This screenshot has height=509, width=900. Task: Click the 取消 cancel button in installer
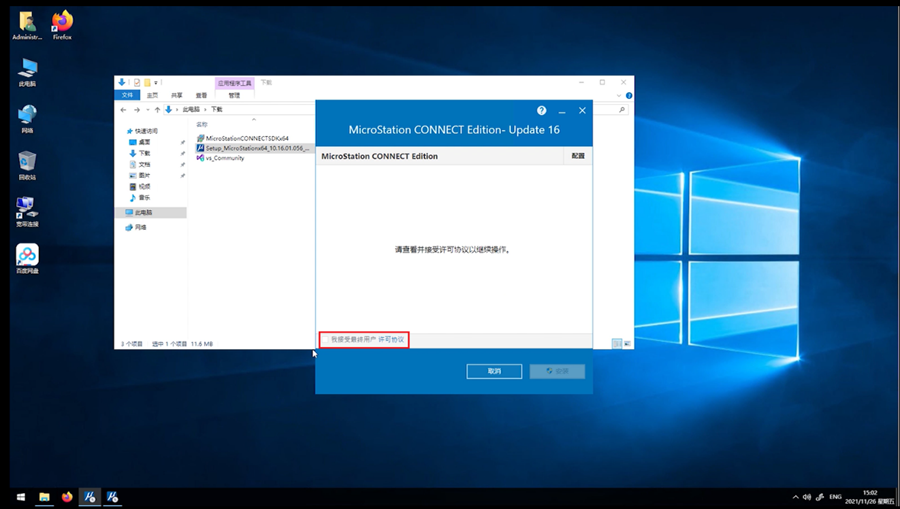point(494,371)
